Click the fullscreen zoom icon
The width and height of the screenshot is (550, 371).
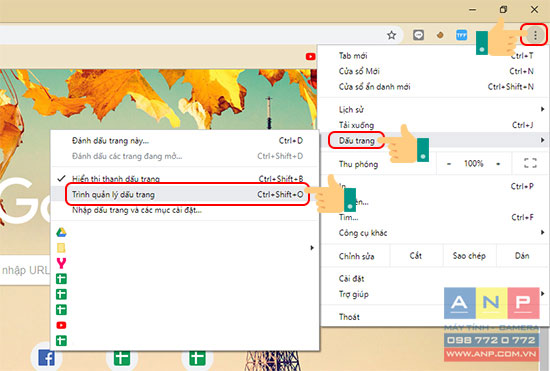pos(530,163)
